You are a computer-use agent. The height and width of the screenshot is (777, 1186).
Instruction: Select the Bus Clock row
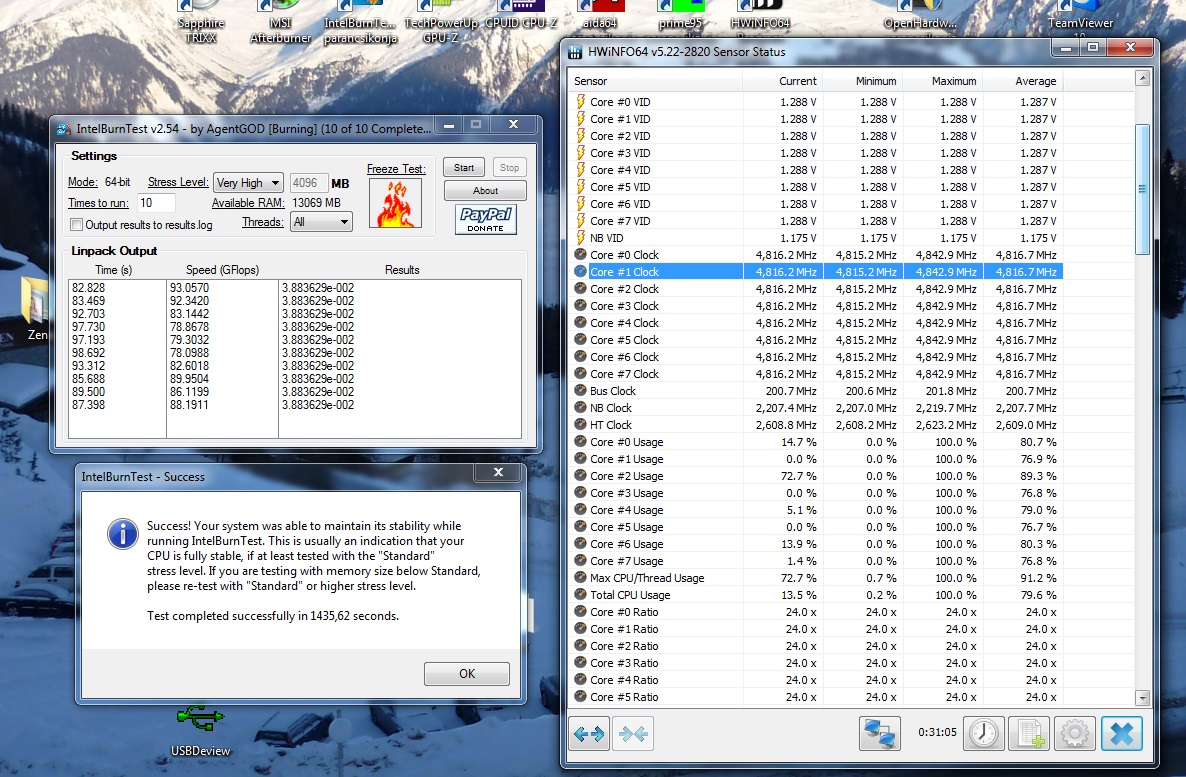coord(817,390)
